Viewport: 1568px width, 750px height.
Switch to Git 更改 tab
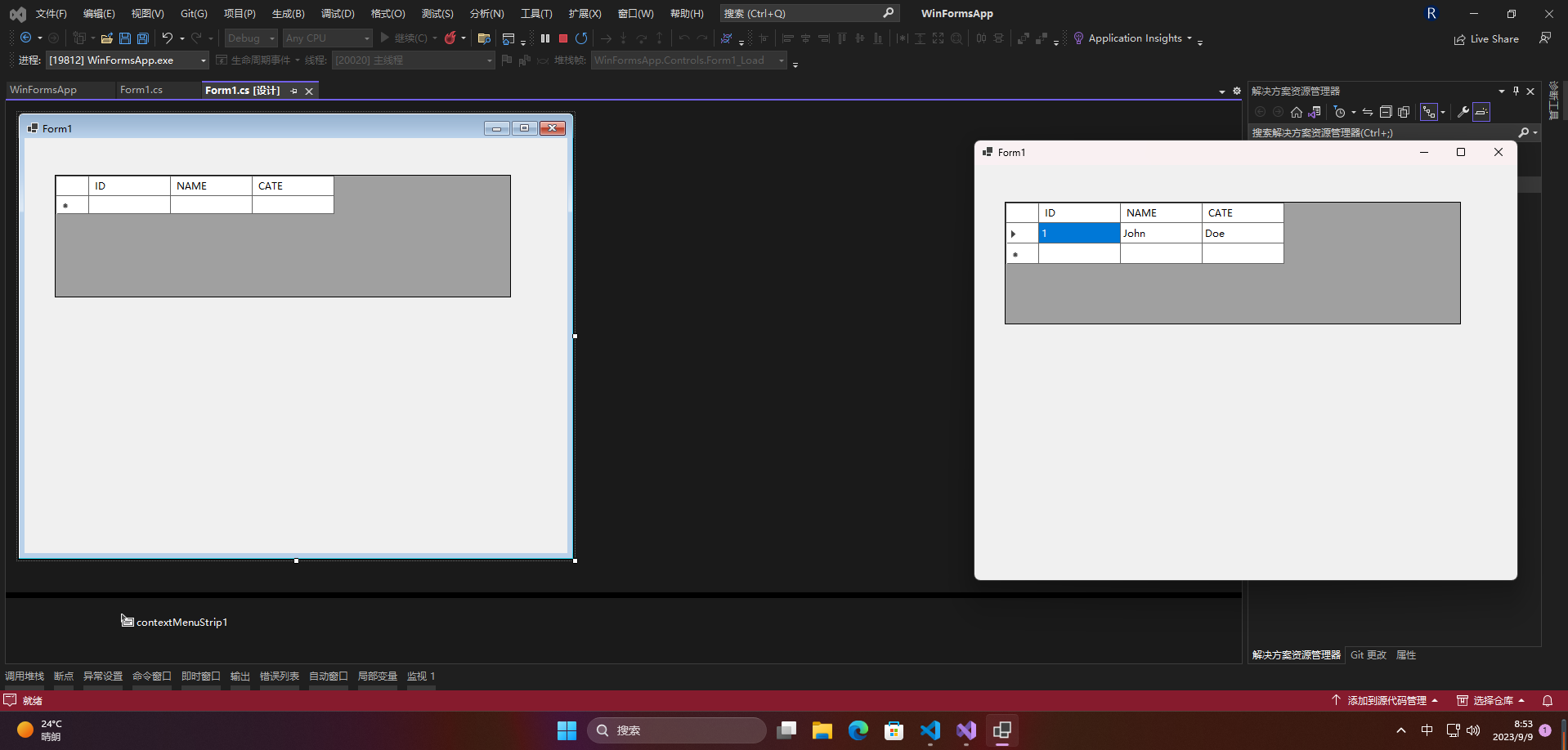(x=1369, y=655)
